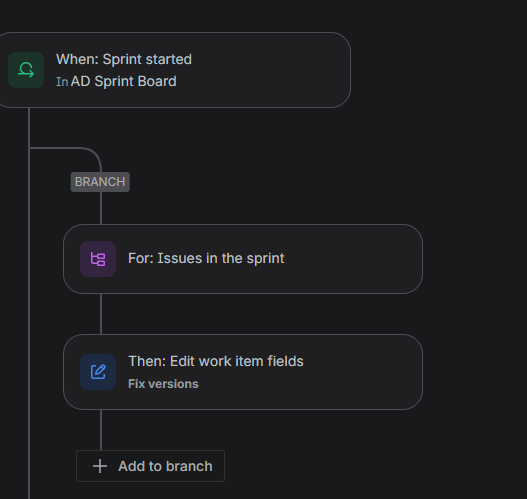Select "For: Issues in the sprint" text
Image resolution: width=527 pixels, height=499 pixels.
206,258
